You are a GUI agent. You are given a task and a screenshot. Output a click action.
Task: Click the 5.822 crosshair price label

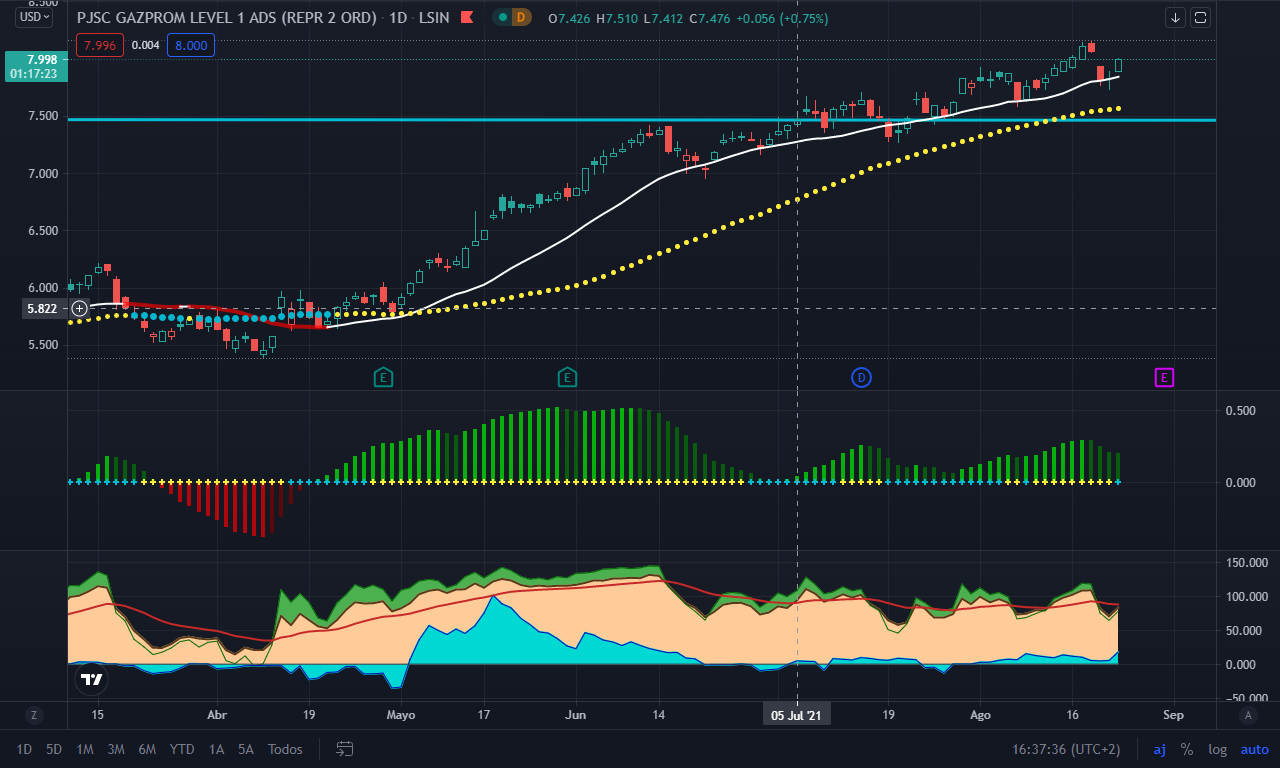[x=41, y=309]
